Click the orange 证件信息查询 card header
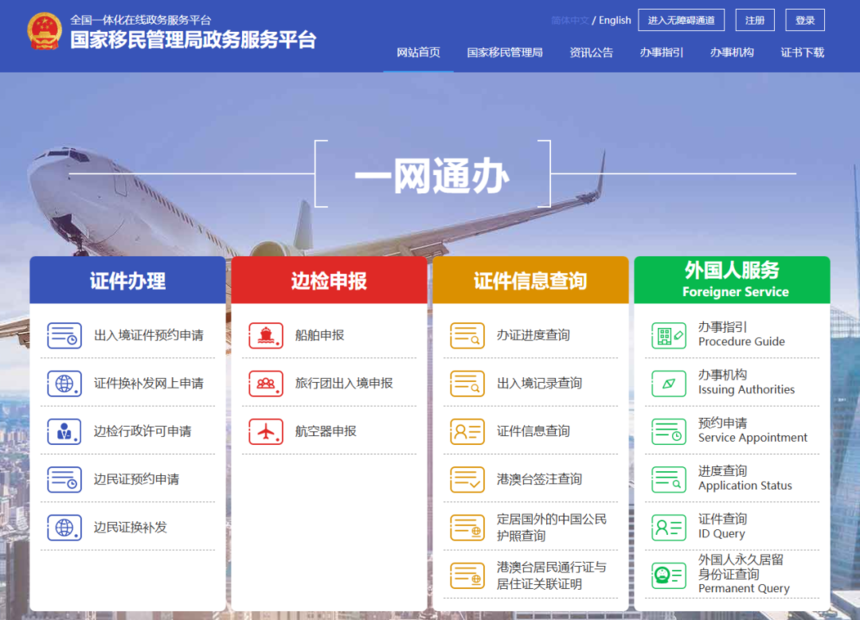 [x=530, y=280]
